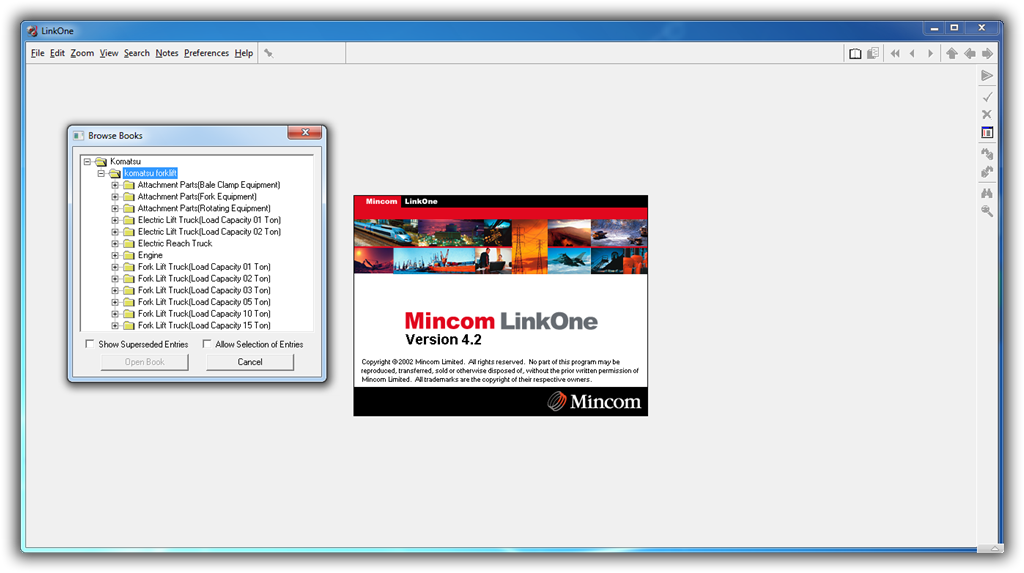Click the open book icon in toolbar
The height and width of the screenshot is (573, 1024).
[x=855, y=54]
